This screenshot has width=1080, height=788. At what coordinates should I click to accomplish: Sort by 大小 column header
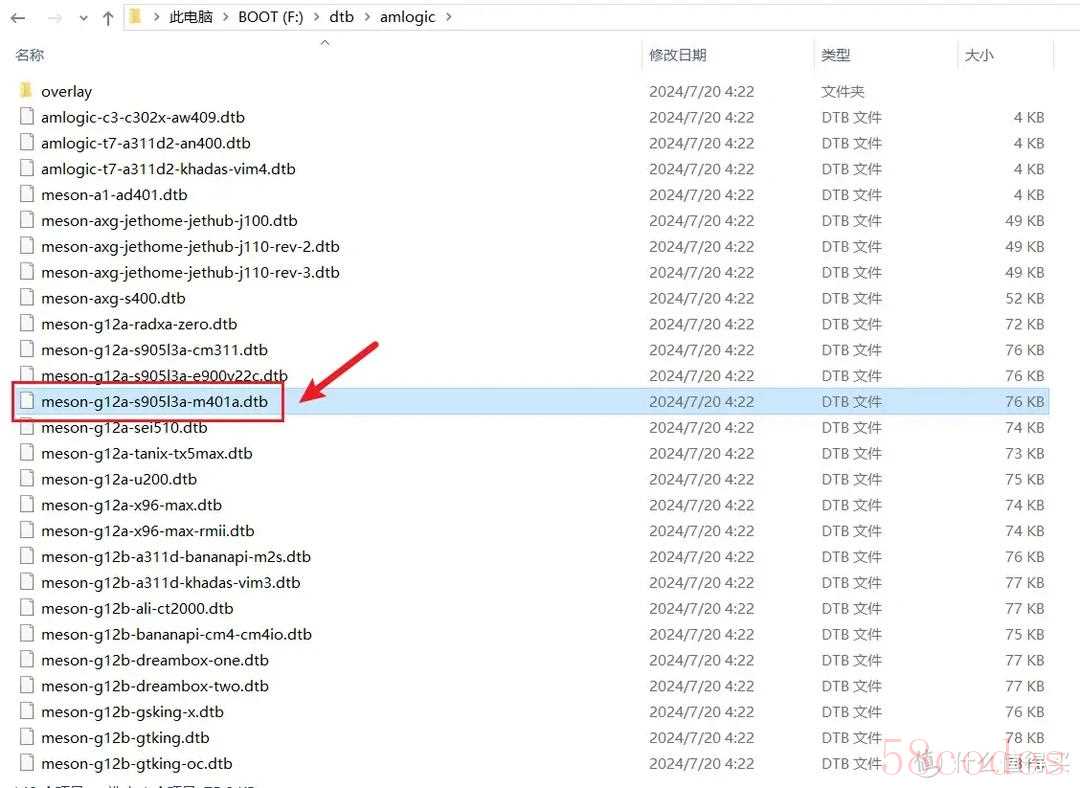click(x=979, y=55)
